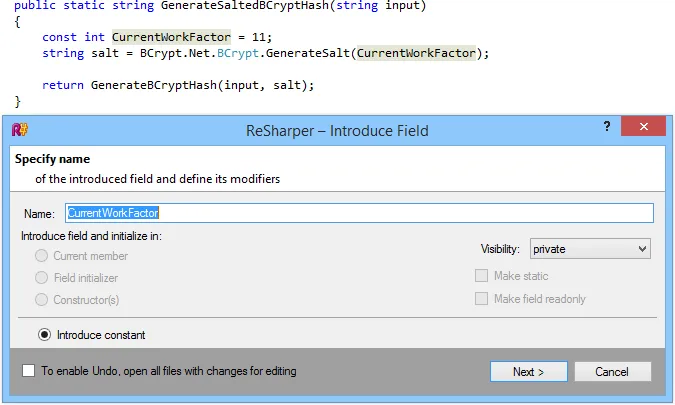Select the Introduce constant radio button

[44, 335]
